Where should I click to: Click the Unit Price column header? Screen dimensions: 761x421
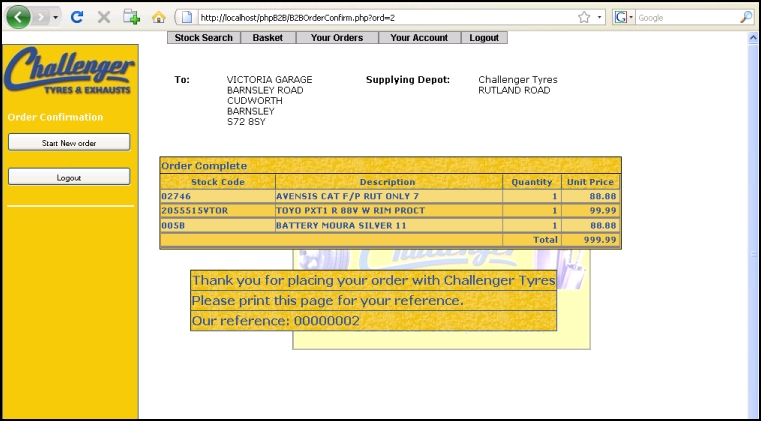tap(590, 182)
